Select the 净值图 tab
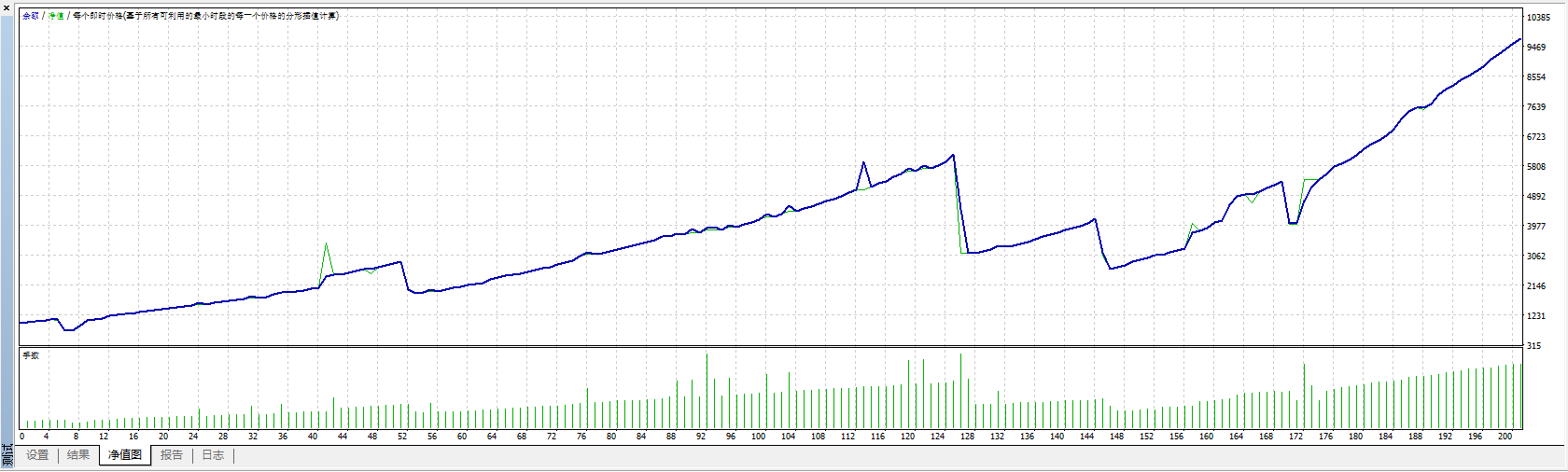This screenshot has height=472, width=1568. coord(125,455)
